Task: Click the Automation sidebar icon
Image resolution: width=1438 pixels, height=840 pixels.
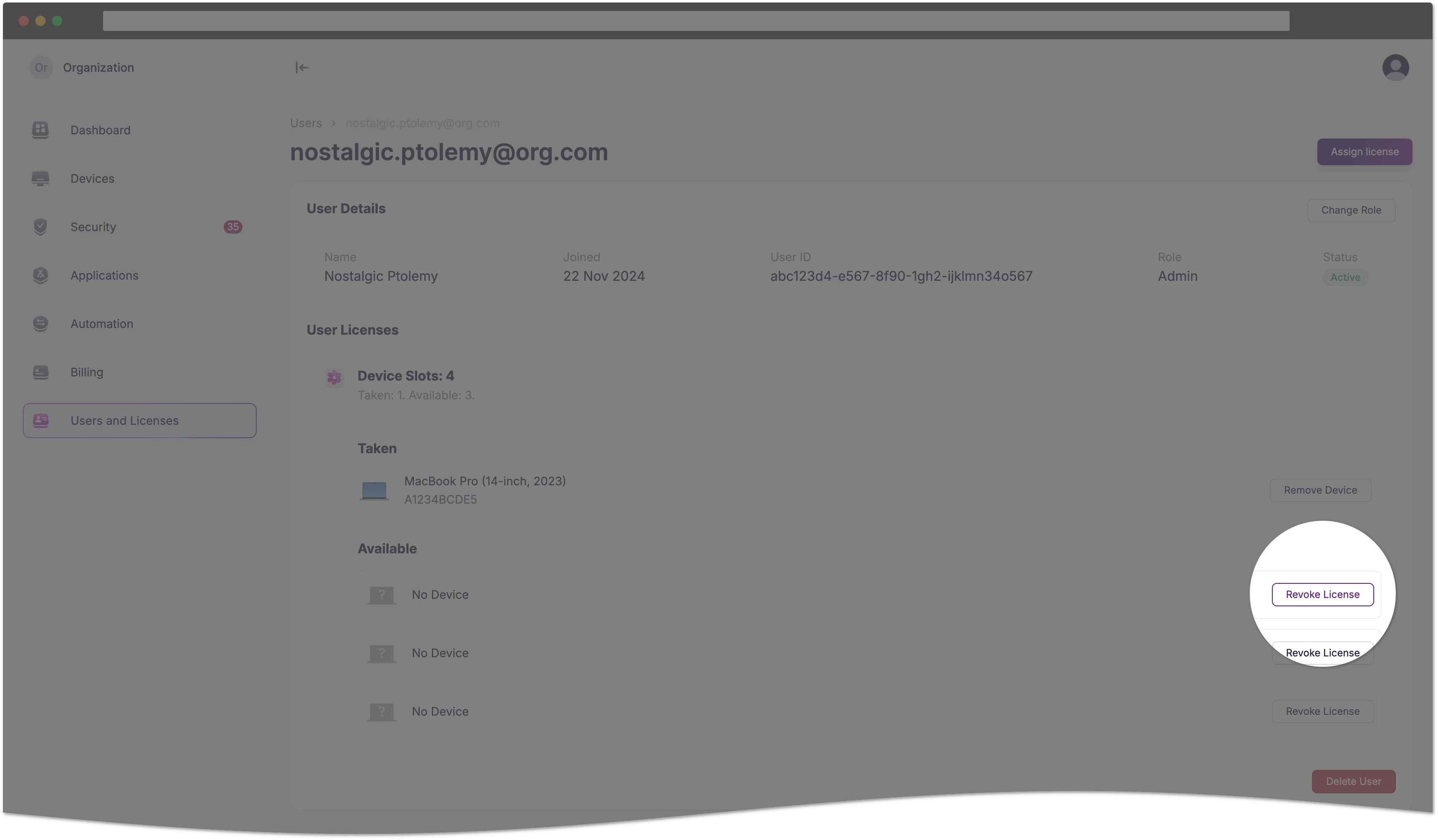Action: [40, 323]
